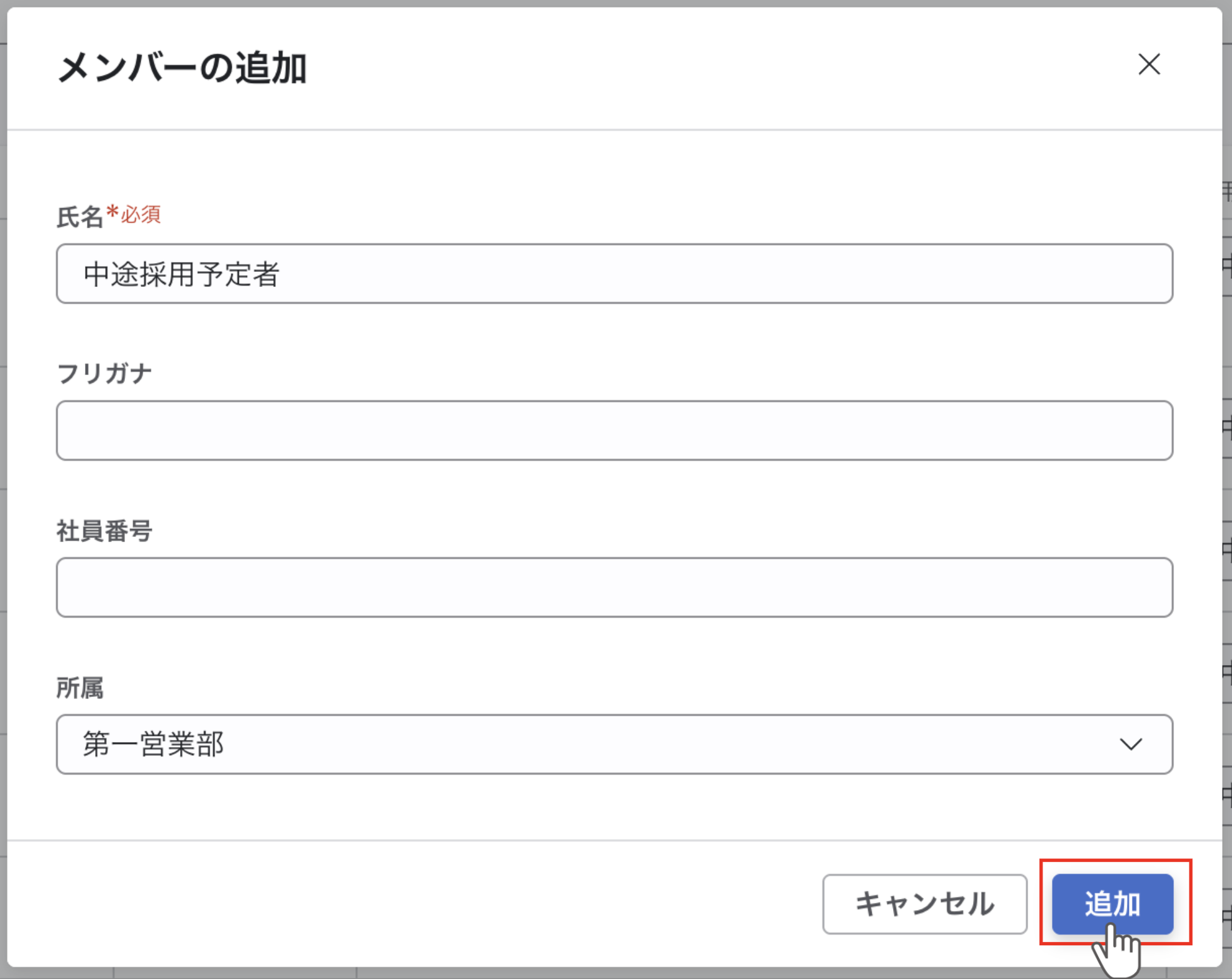Click the 氏名 field label

pyautogui.click(x=79, y=217)
